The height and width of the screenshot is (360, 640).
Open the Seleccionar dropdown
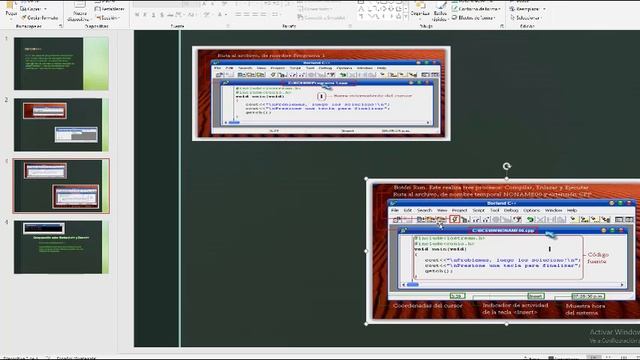pos(526,18)
